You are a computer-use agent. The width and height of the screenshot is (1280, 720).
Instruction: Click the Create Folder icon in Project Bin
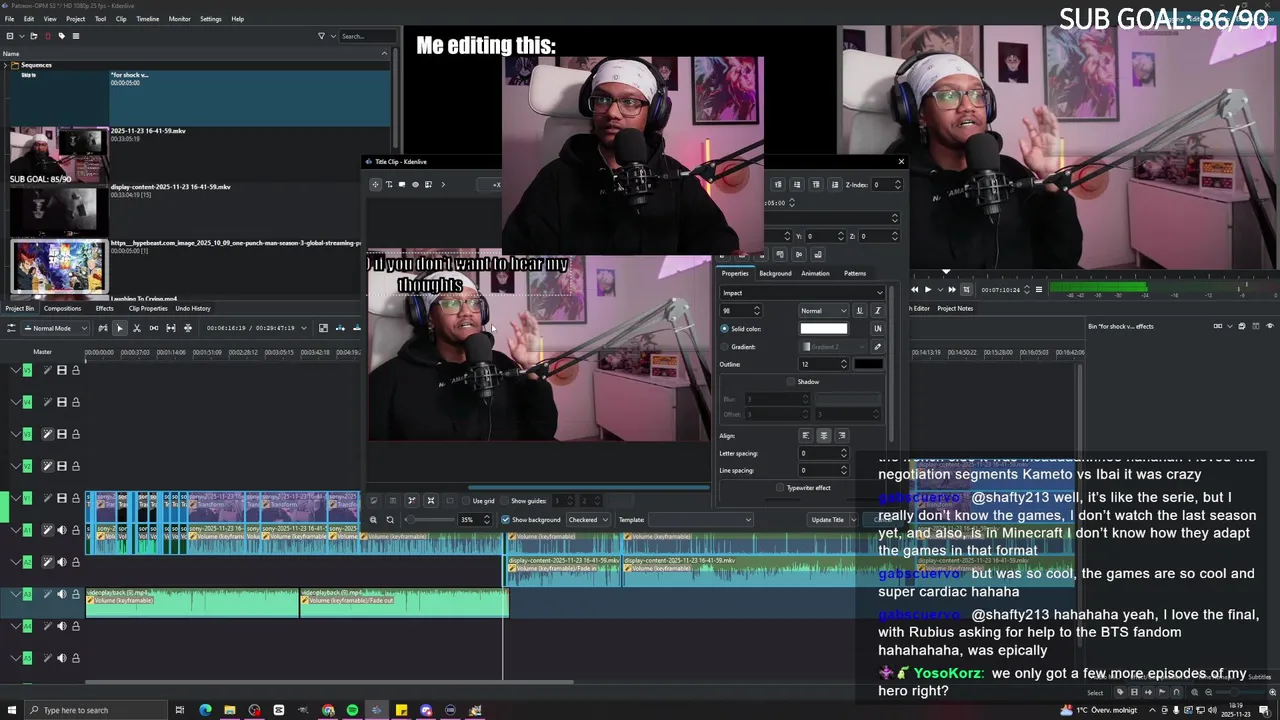pyautogui.click(x=34, y=36)
